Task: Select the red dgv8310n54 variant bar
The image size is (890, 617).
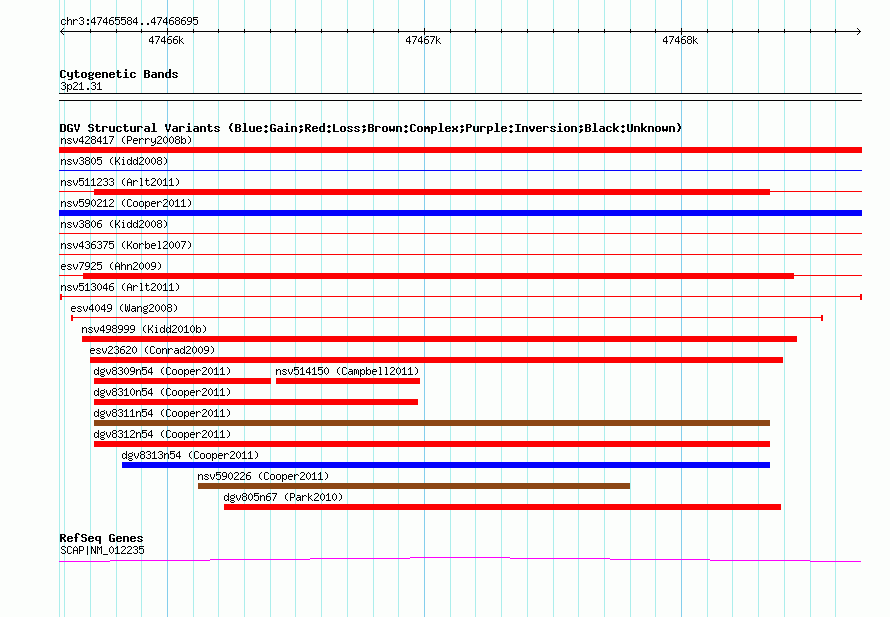Action: click(256, 402)
